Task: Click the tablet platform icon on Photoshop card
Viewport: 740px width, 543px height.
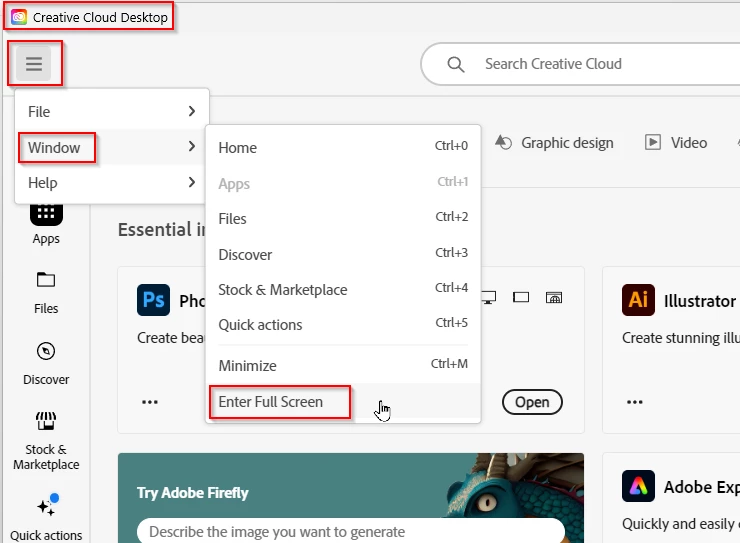Action: click(x=521, y=297)
